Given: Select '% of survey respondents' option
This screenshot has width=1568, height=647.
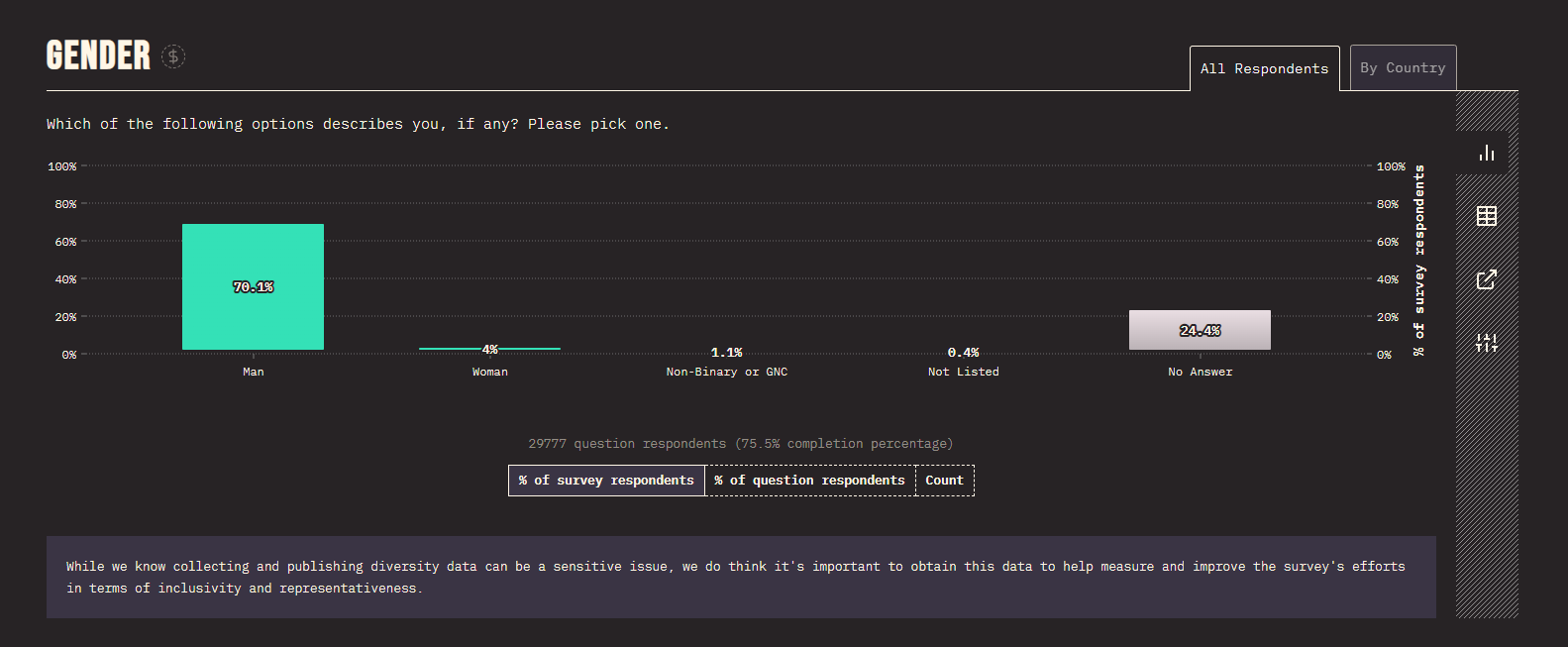Looking at the screenshot, I should (606, 481).
